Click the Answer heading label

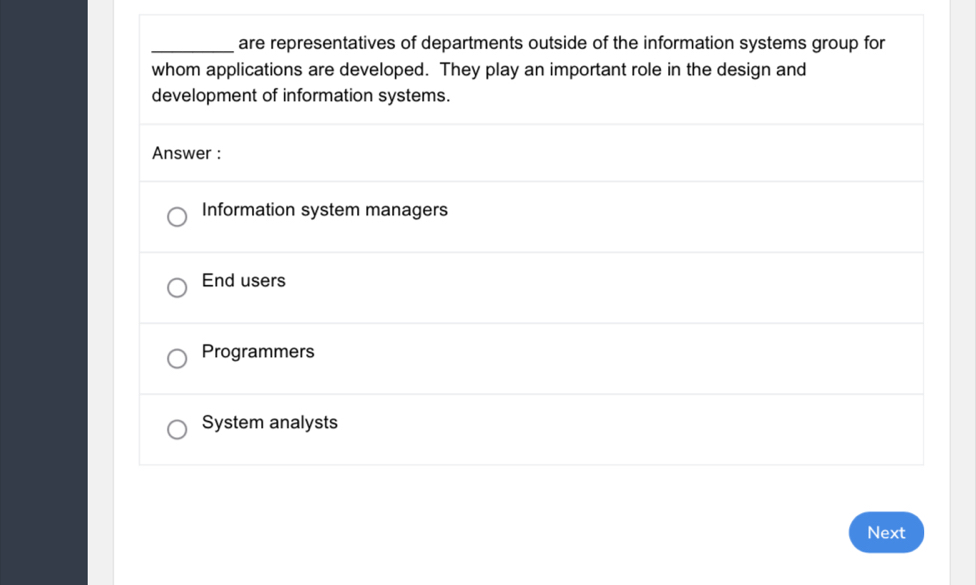186,153
